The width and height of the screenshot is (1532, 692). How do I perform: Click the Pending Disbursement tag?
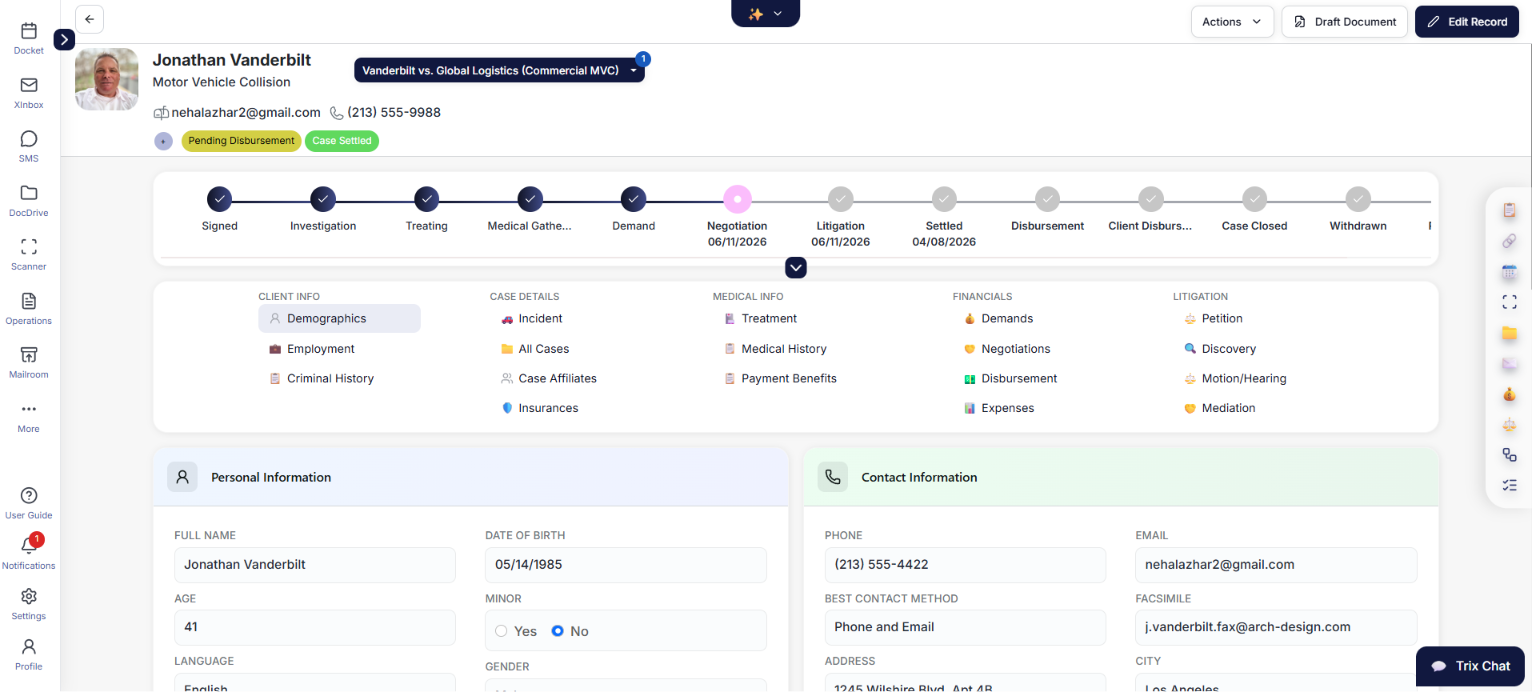click(x=241, y=141)
